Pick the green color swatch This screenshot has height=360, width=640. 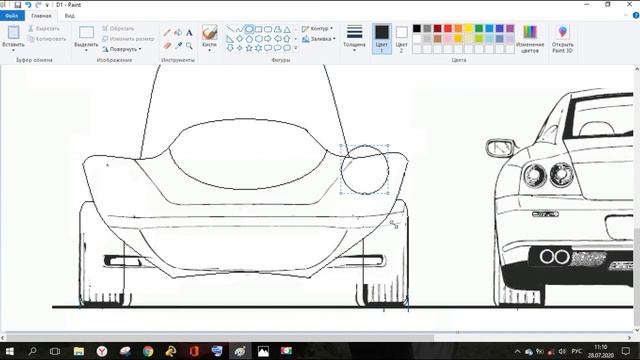(479, 29)
